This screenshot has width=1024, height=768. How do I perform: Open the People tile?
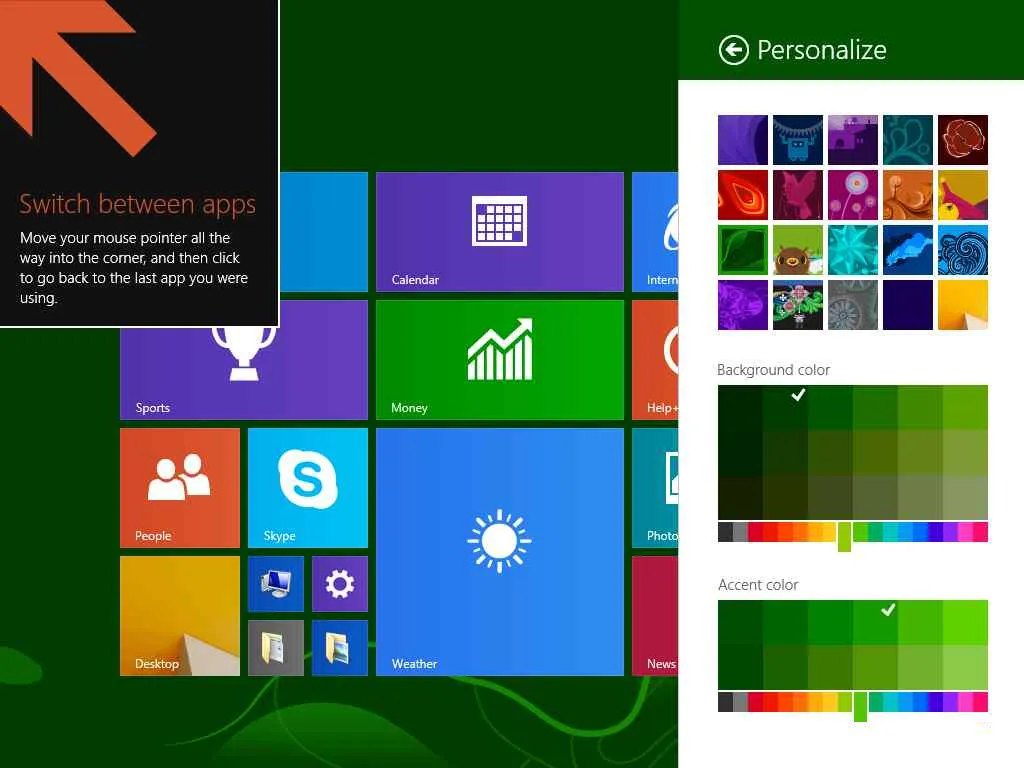[x=180, y=488]
